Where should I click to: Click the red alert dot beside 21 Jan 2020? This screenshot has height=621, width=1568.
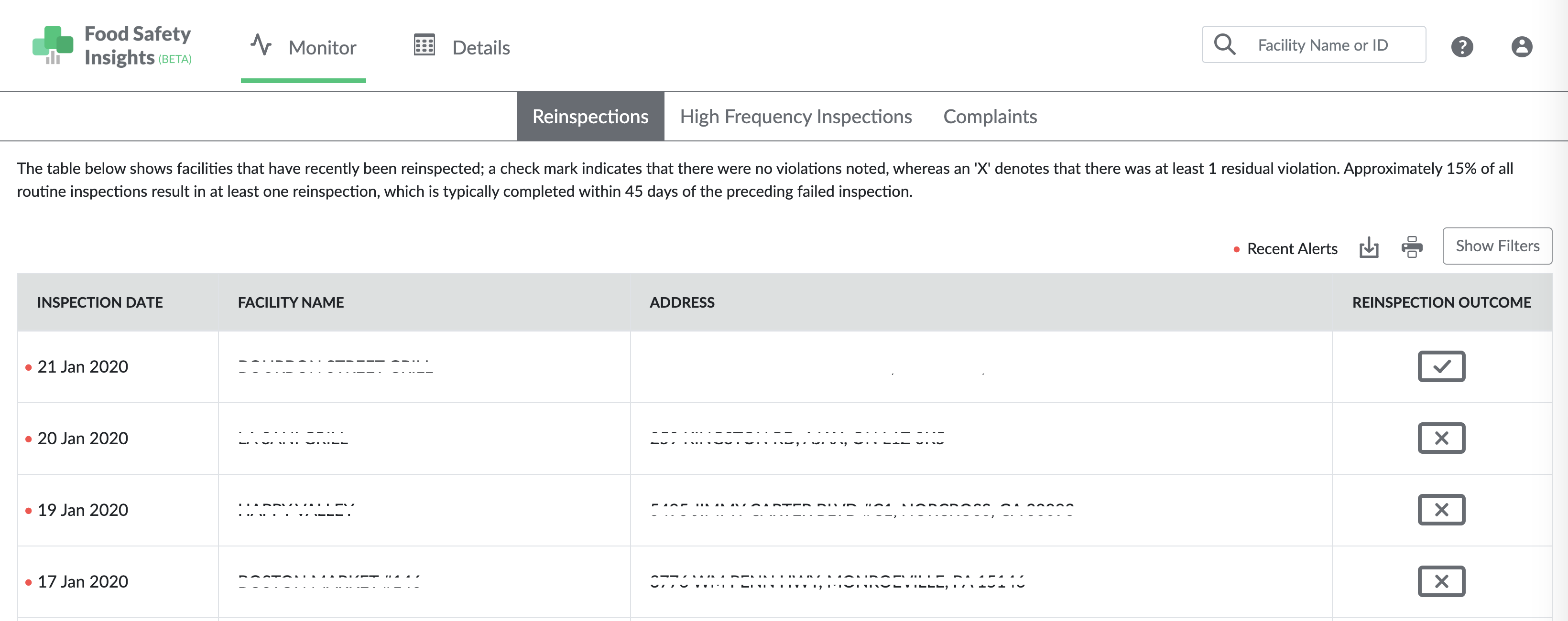(28, 367)
